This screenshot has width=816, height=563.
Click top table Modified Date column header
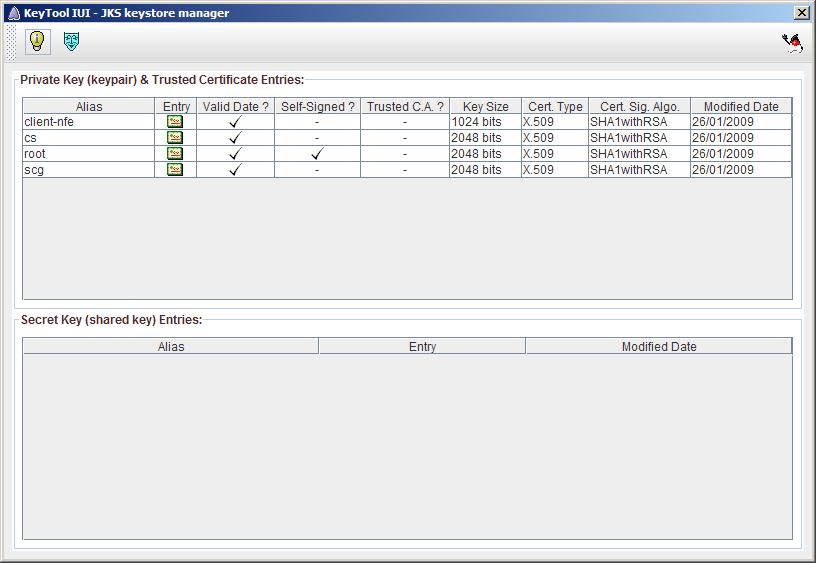coord(741,106)
